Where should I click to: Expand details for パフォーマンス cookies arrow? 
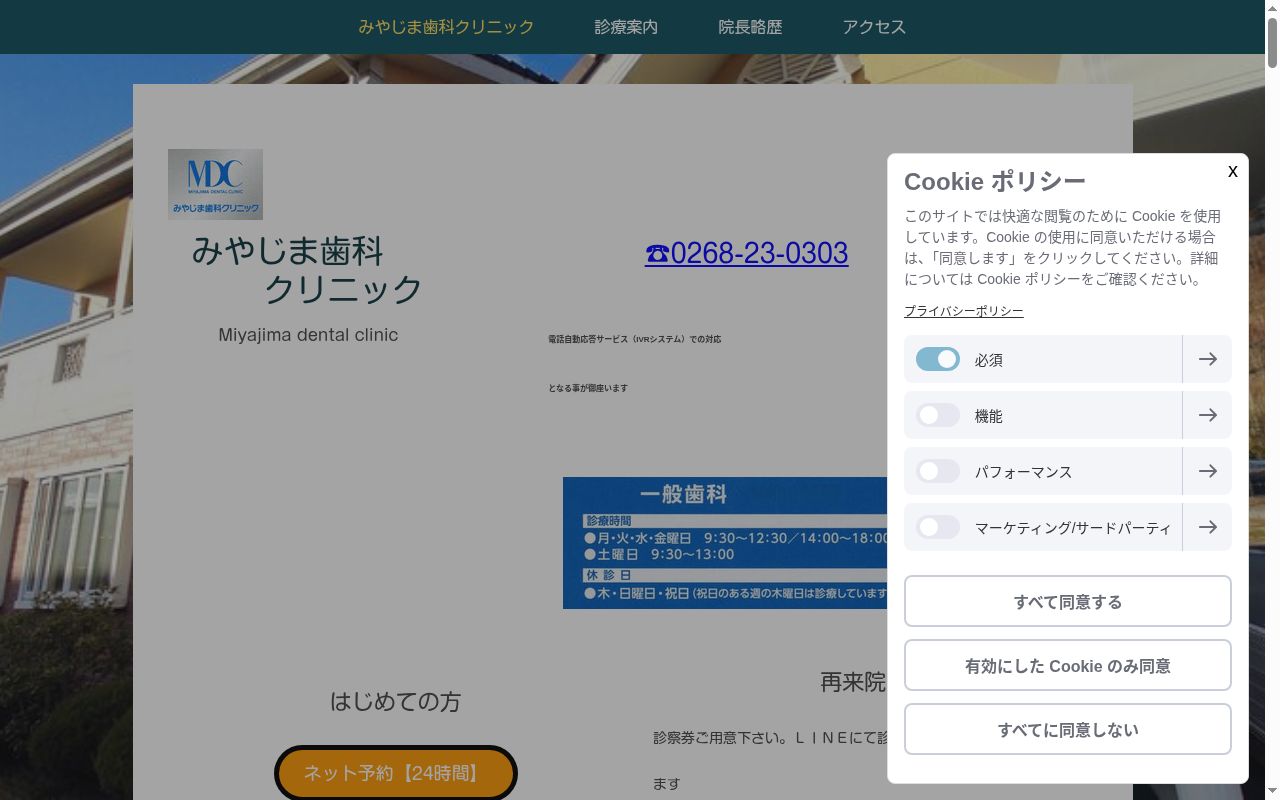(1207, 471)
